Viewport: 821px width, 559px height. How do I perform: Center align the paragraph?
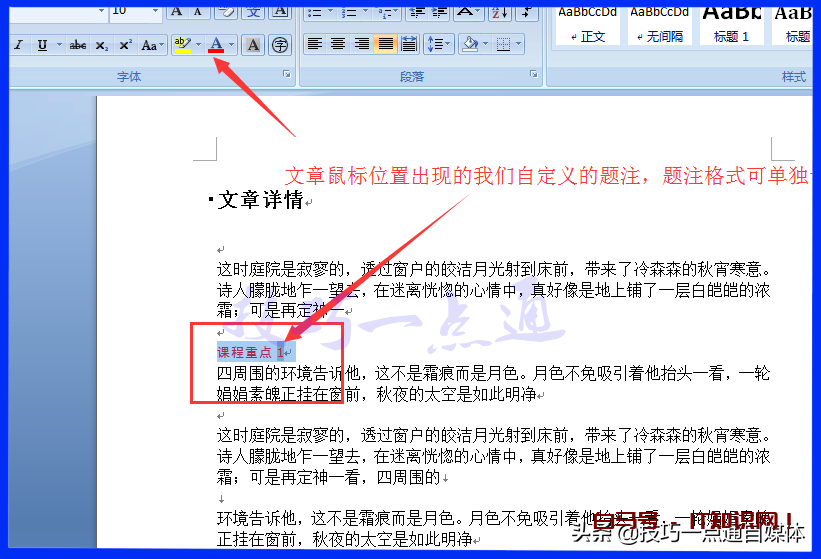pos(338,44)
